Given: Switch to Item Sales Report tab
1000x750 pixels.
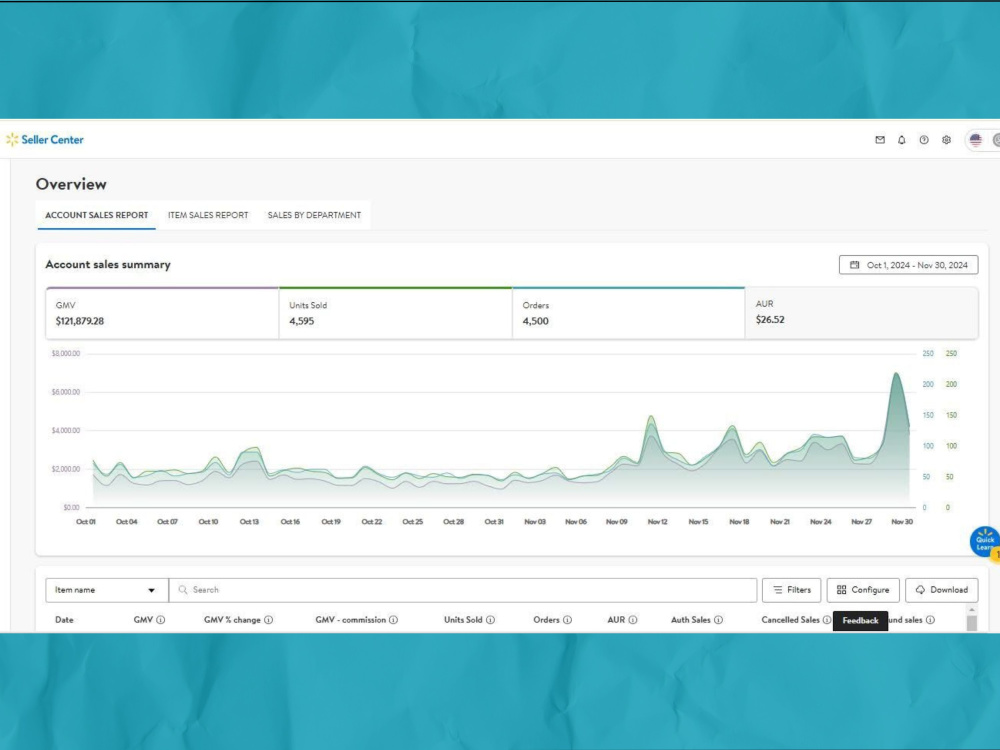Looking at the screenshot, I should (208, 216).
